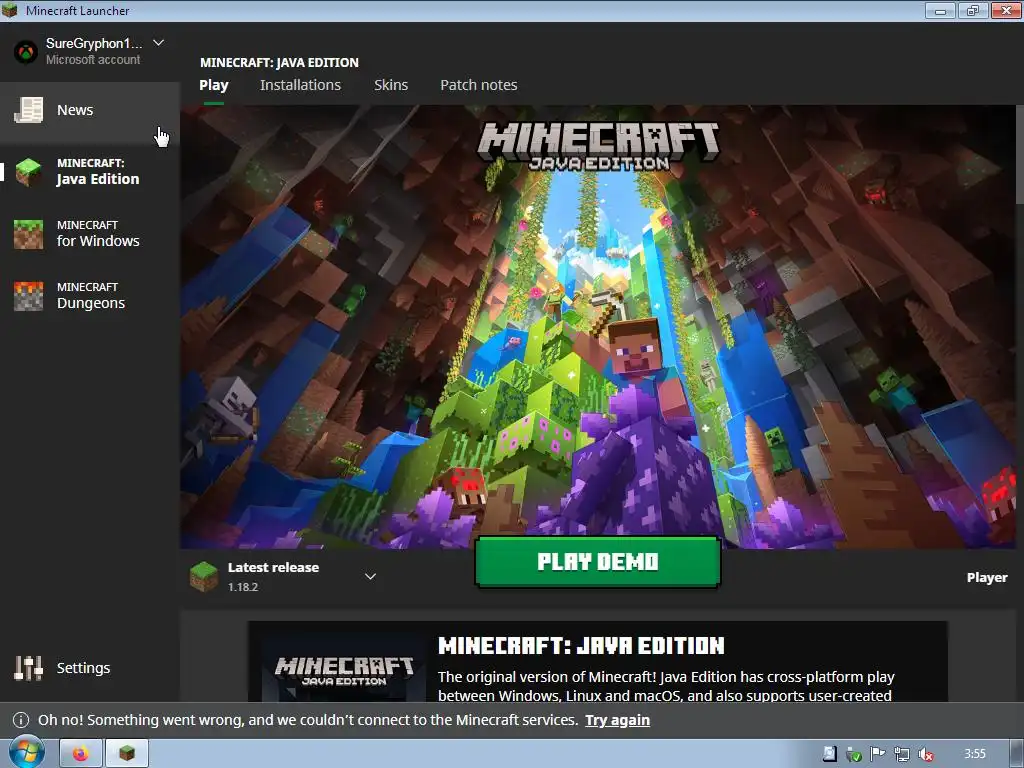Click the Show desktop button
Screen dimensions: 1024x768
coord(1017,754)
